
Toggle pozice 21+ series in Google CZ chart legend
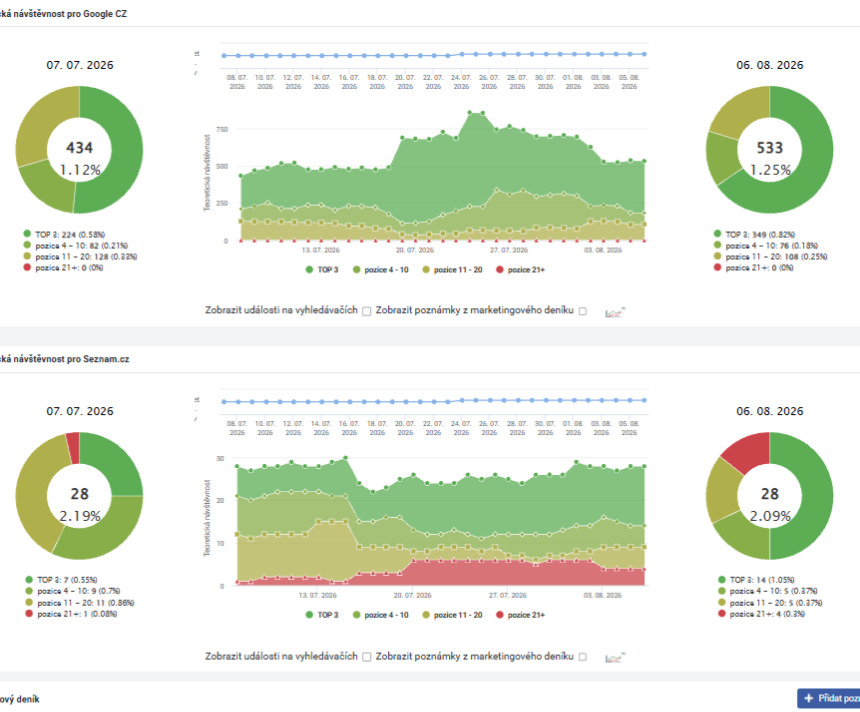520,269
